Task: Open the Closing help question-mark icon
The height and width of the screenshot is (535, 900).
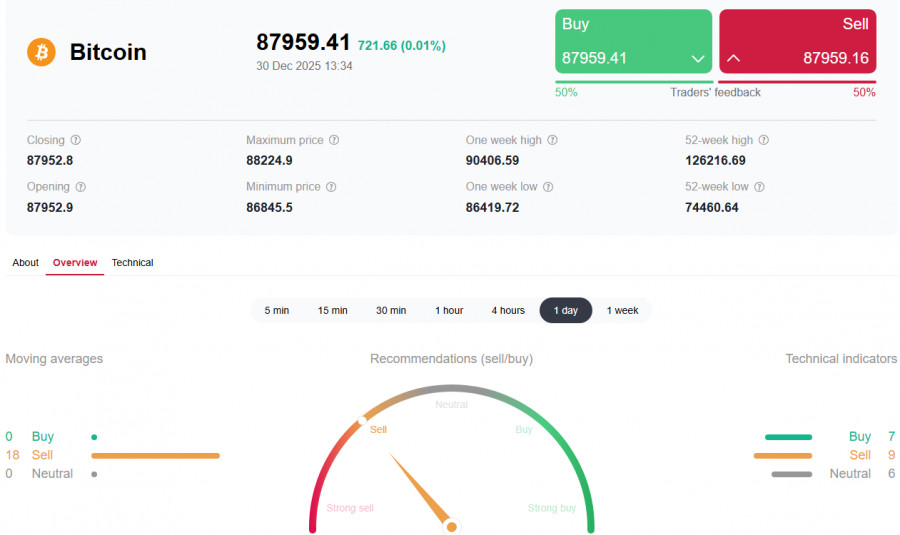Action: (76, 140)
